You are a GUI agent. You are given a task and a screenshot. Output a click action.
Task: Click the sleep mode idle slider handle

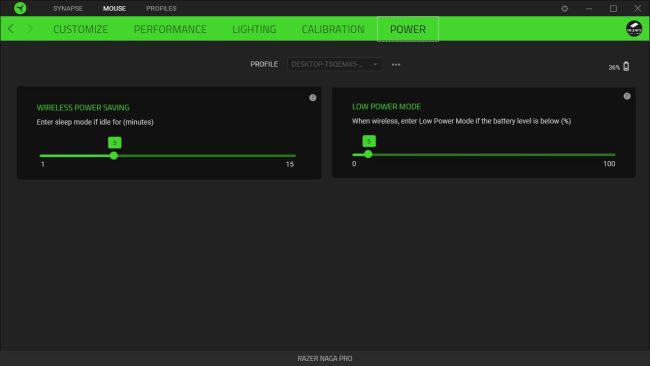[x=114, y=156]
